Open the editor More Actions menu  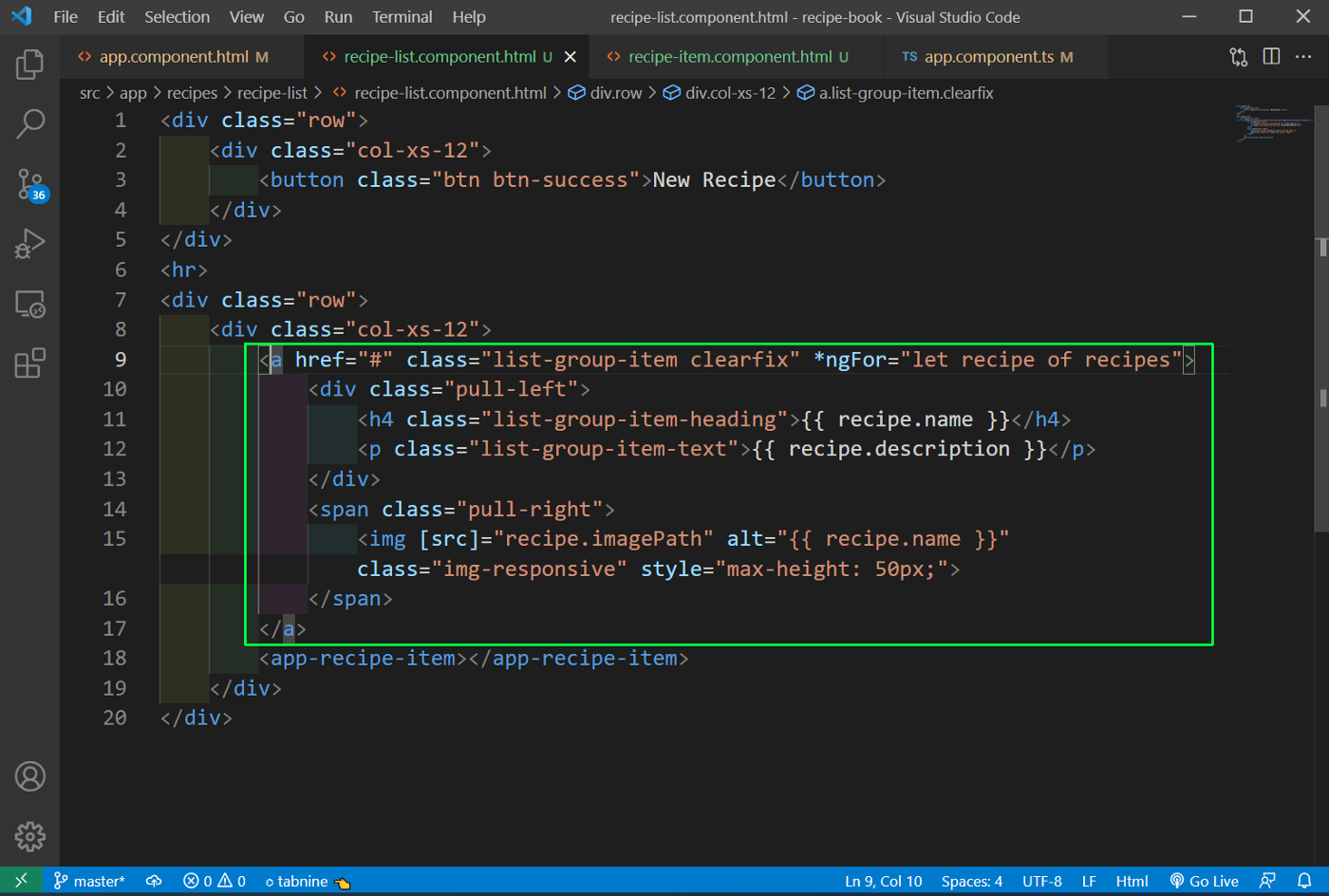point(1303,57)
